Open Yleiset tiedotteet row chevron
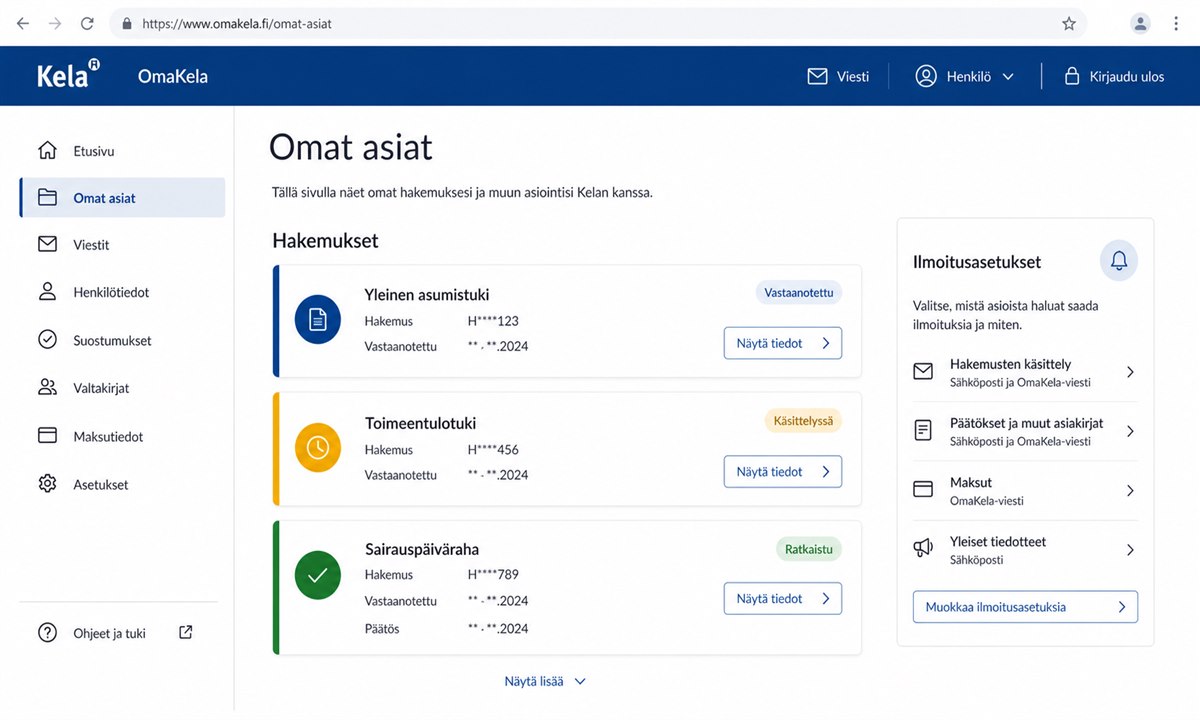This screenshot has width=1200, height=720. [1130, 549]
